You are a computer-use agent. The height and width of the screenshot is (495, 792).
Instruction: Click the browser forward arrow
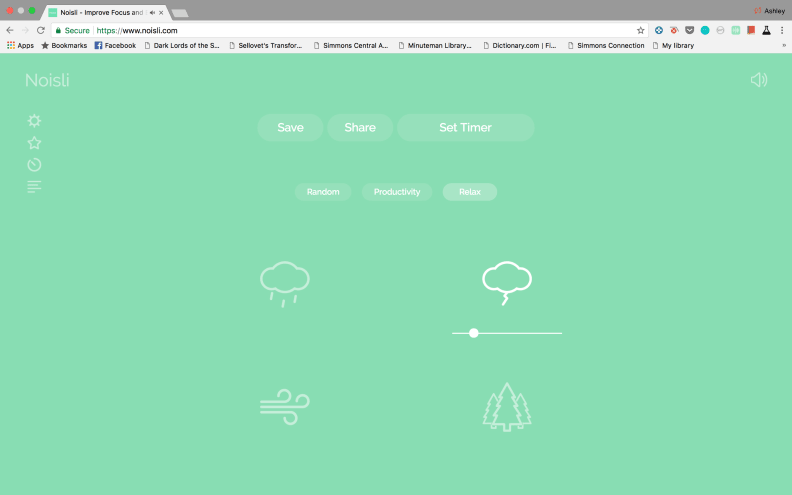tap(25, 30)
